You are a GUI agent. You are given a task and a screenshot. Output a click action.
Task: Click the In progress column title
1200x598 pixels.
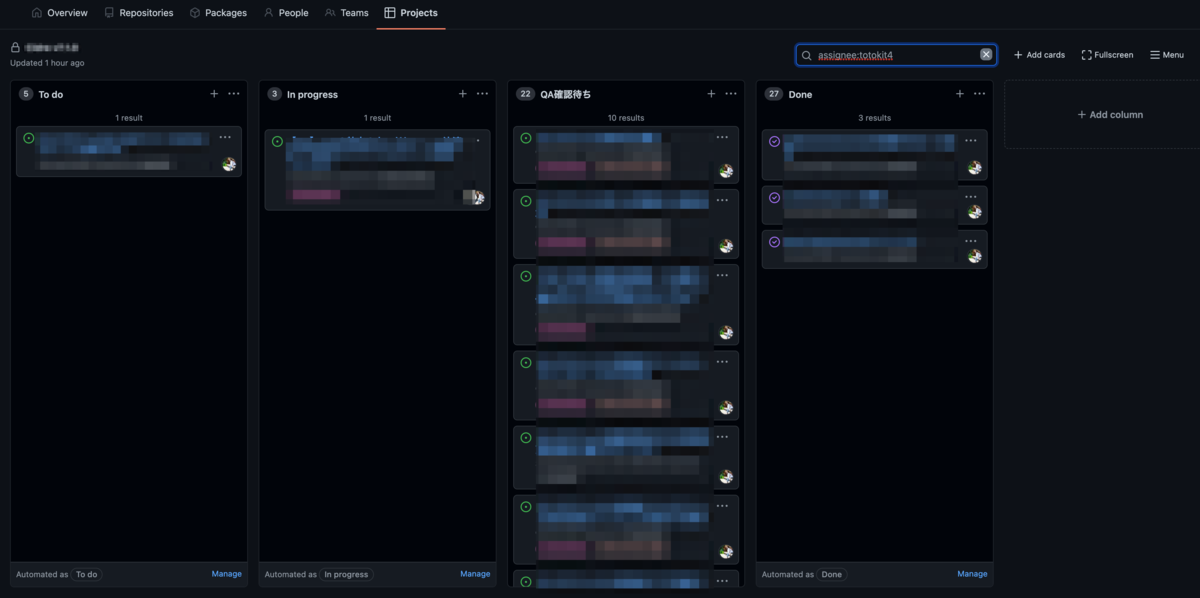[x=312, y=95]
